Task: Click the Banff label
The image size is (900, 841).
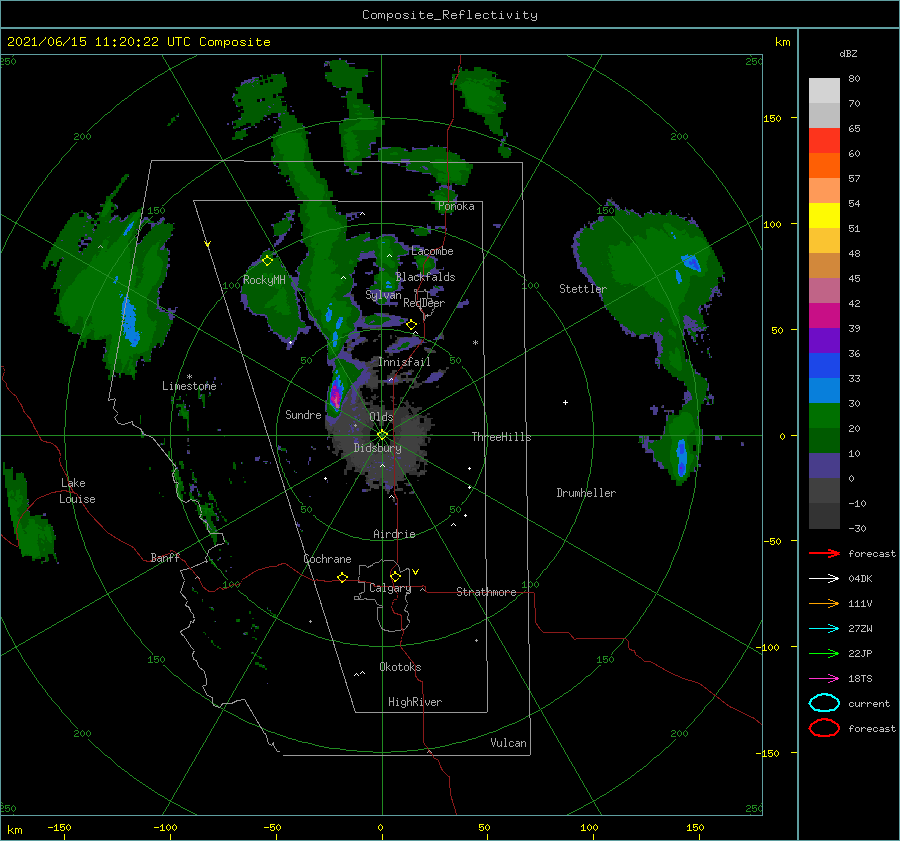Action: [165, 557]
